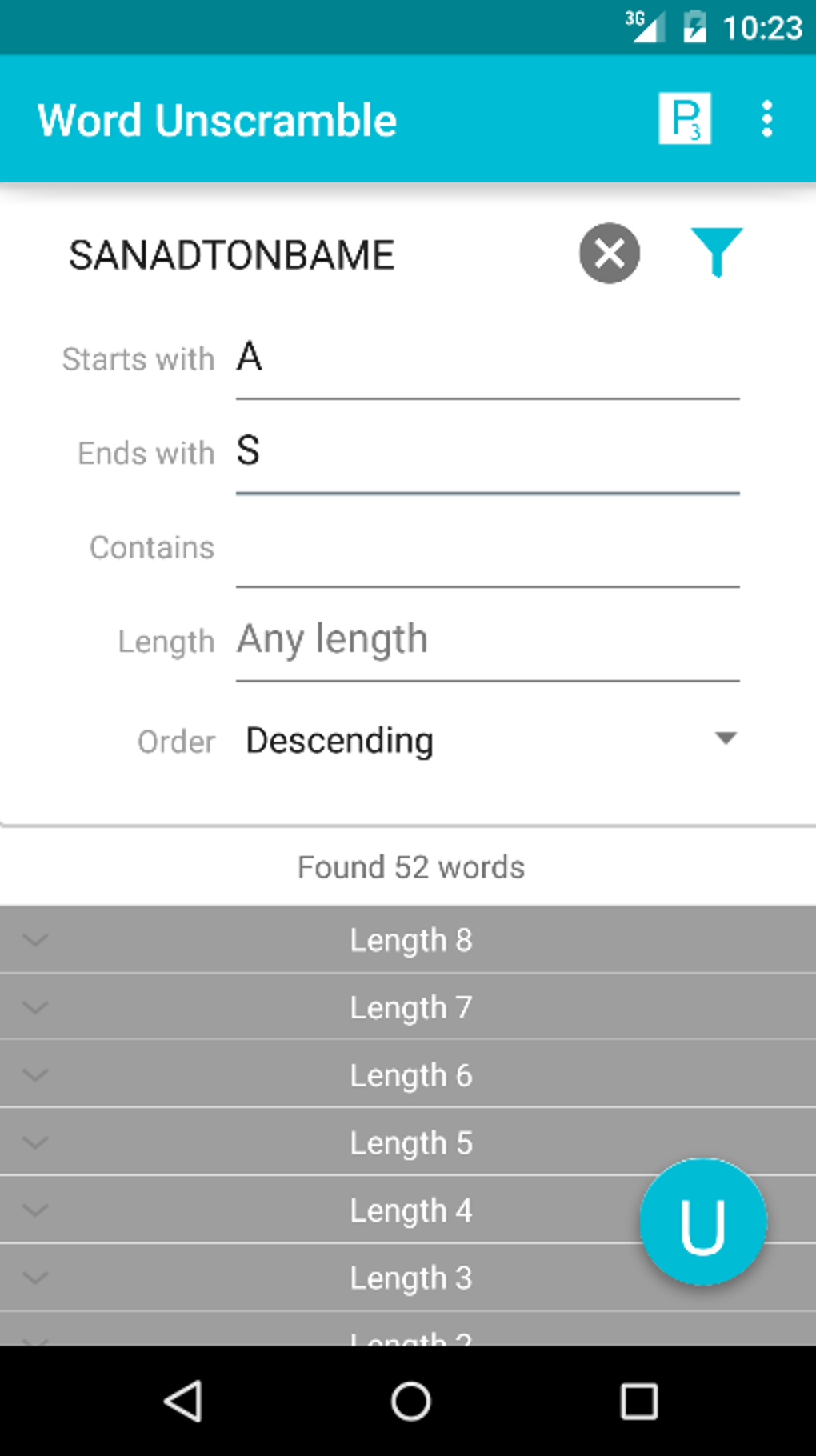This screenshot has height=1456, width=816.
Task: Clear the letters with the X icon
Action: click(609, 254)
